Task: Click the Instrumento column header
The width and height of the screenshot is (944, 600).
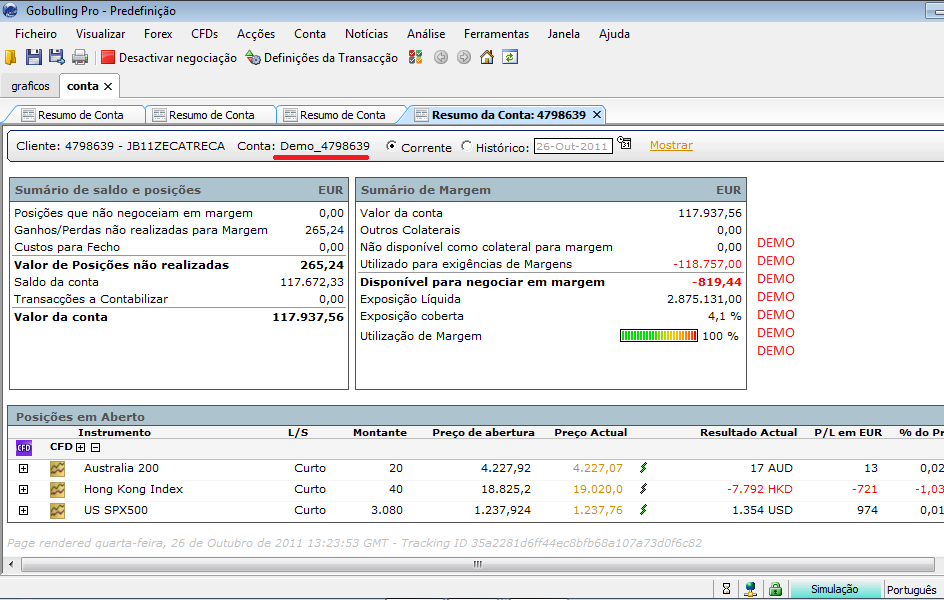Action: [x=114, y=433]
